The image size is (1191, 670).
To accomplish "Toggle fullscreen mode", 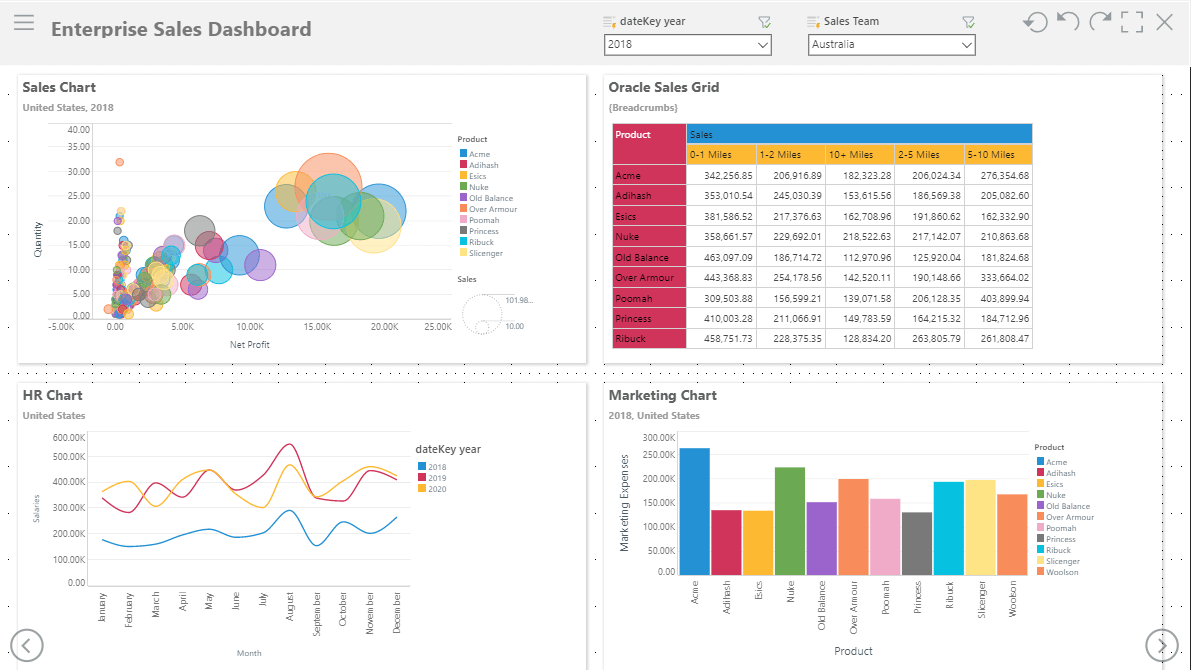I will 1132,22.
